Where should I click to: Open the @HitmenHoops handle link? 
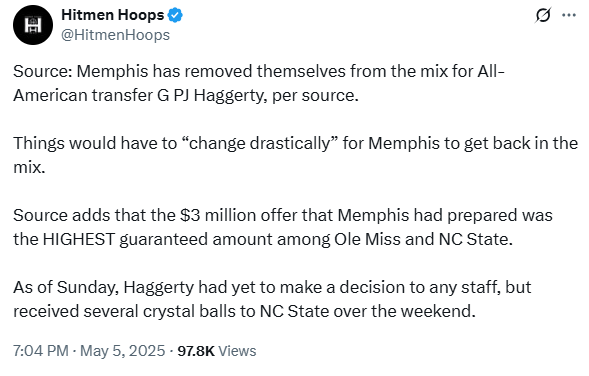coord(115,35)
